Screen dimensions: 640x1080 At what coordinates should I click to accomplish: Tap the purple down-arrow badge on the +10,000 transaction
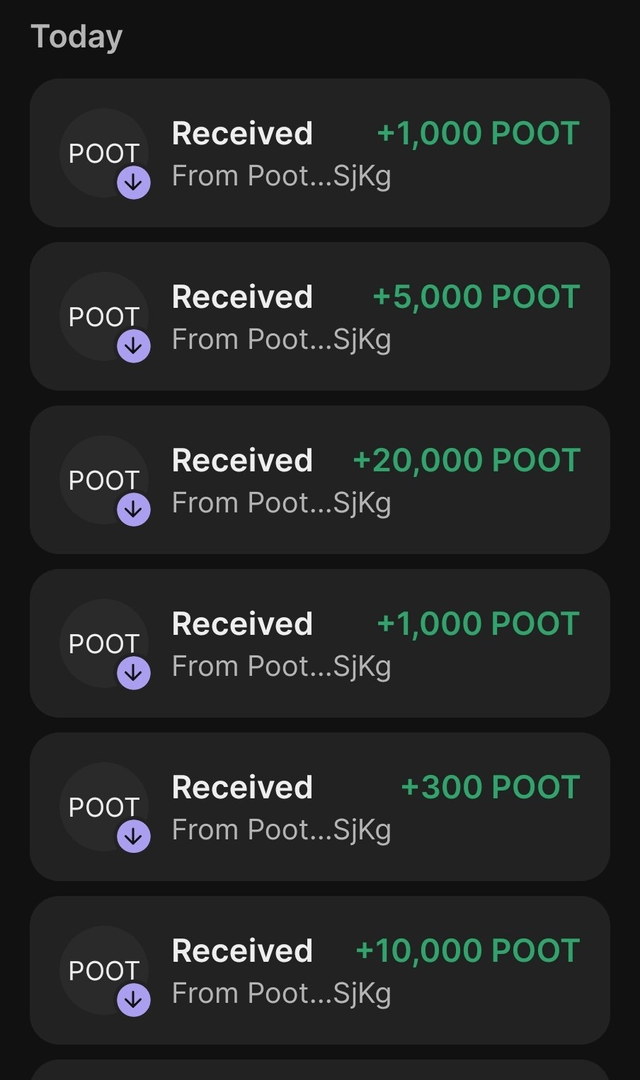point(134,999)
